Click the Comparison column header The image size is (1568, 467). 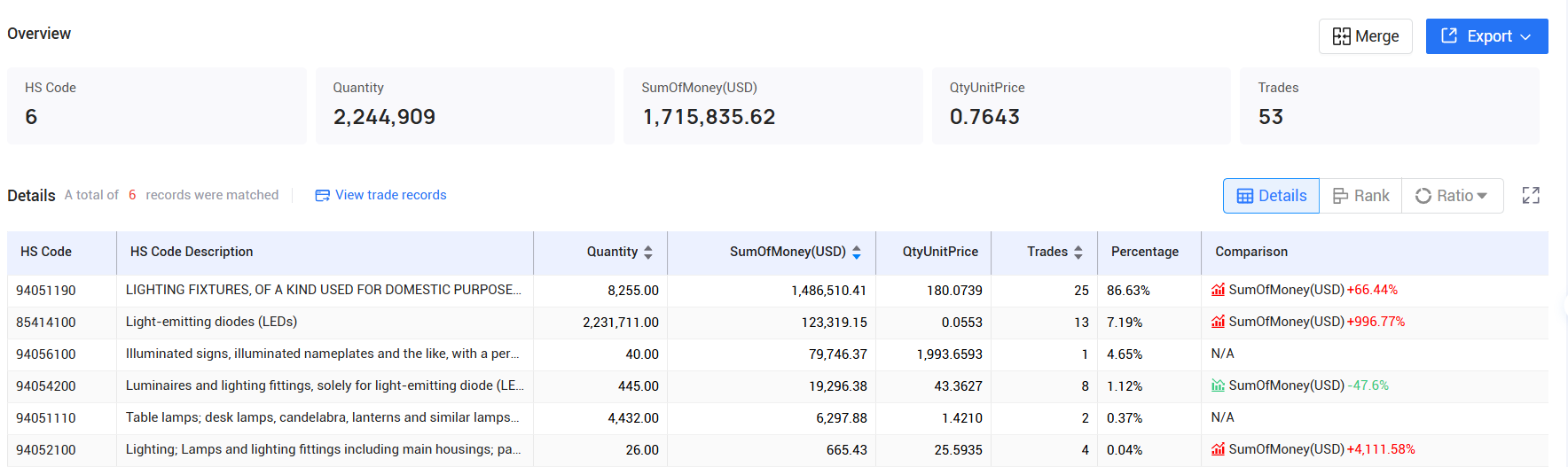tap(1251, 252)
